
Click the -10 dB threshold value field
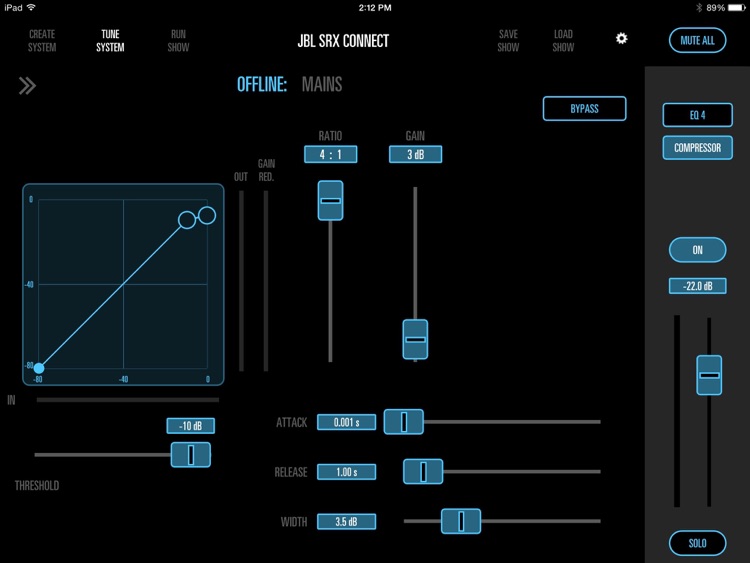pyautogui.click(x=190, y=426)
